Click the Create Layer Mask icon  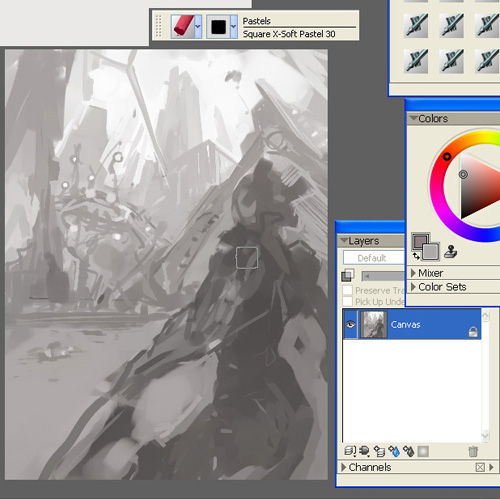click(x=423, y=451)
